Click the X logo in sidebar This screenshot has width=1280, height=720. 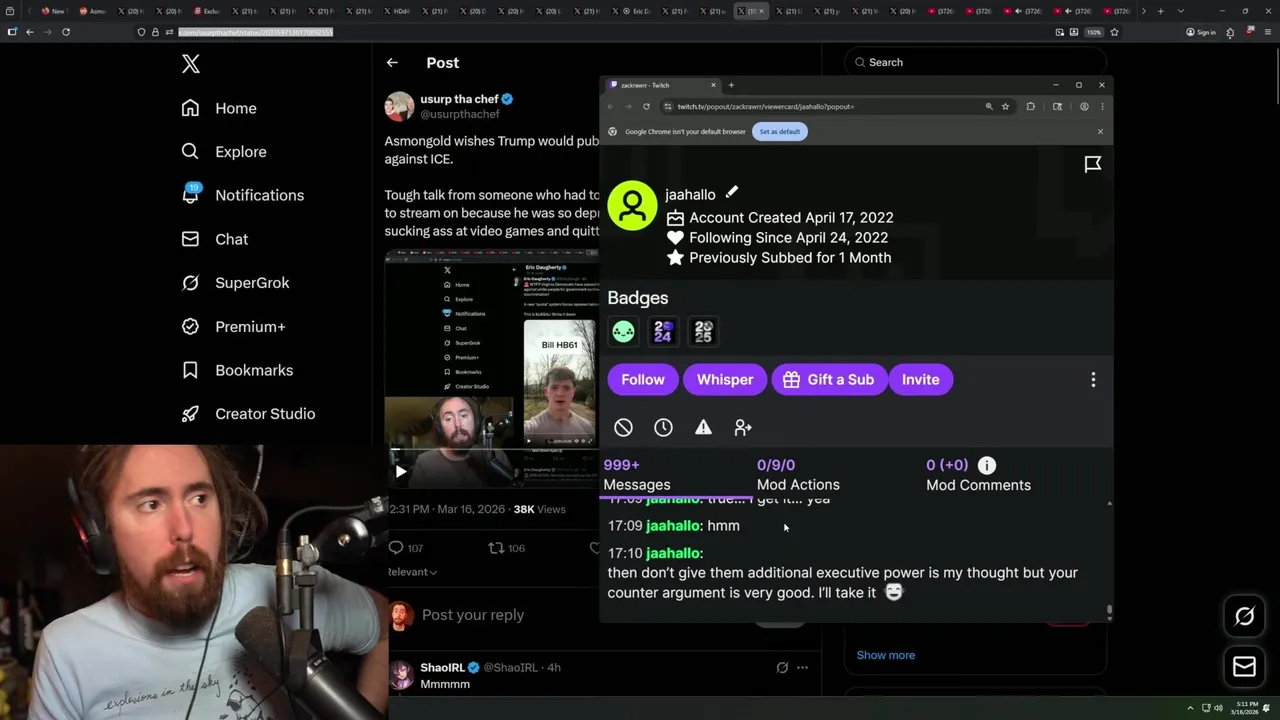coord(191,64)
